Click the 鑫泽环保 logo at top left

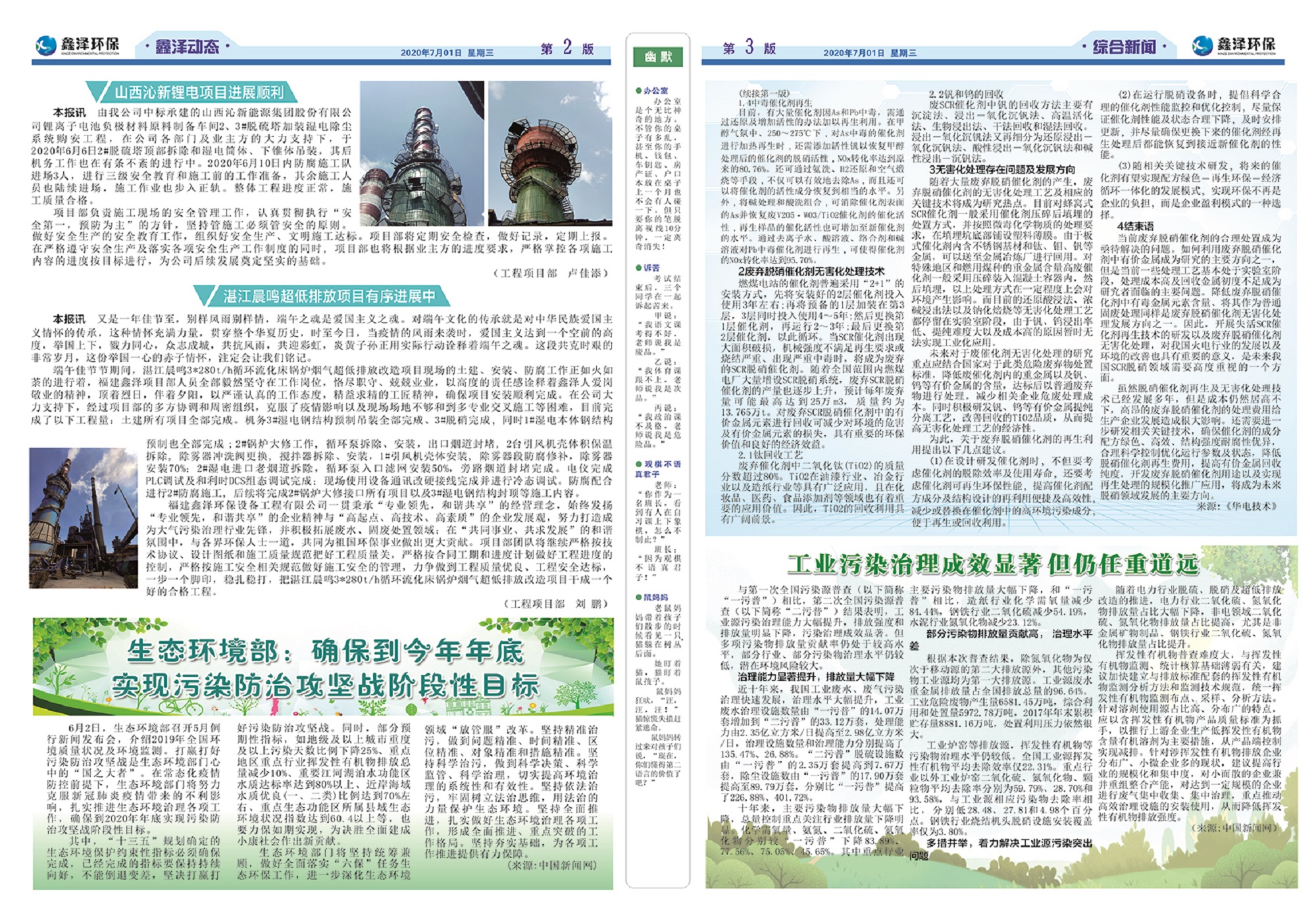[x=78, y=45]
